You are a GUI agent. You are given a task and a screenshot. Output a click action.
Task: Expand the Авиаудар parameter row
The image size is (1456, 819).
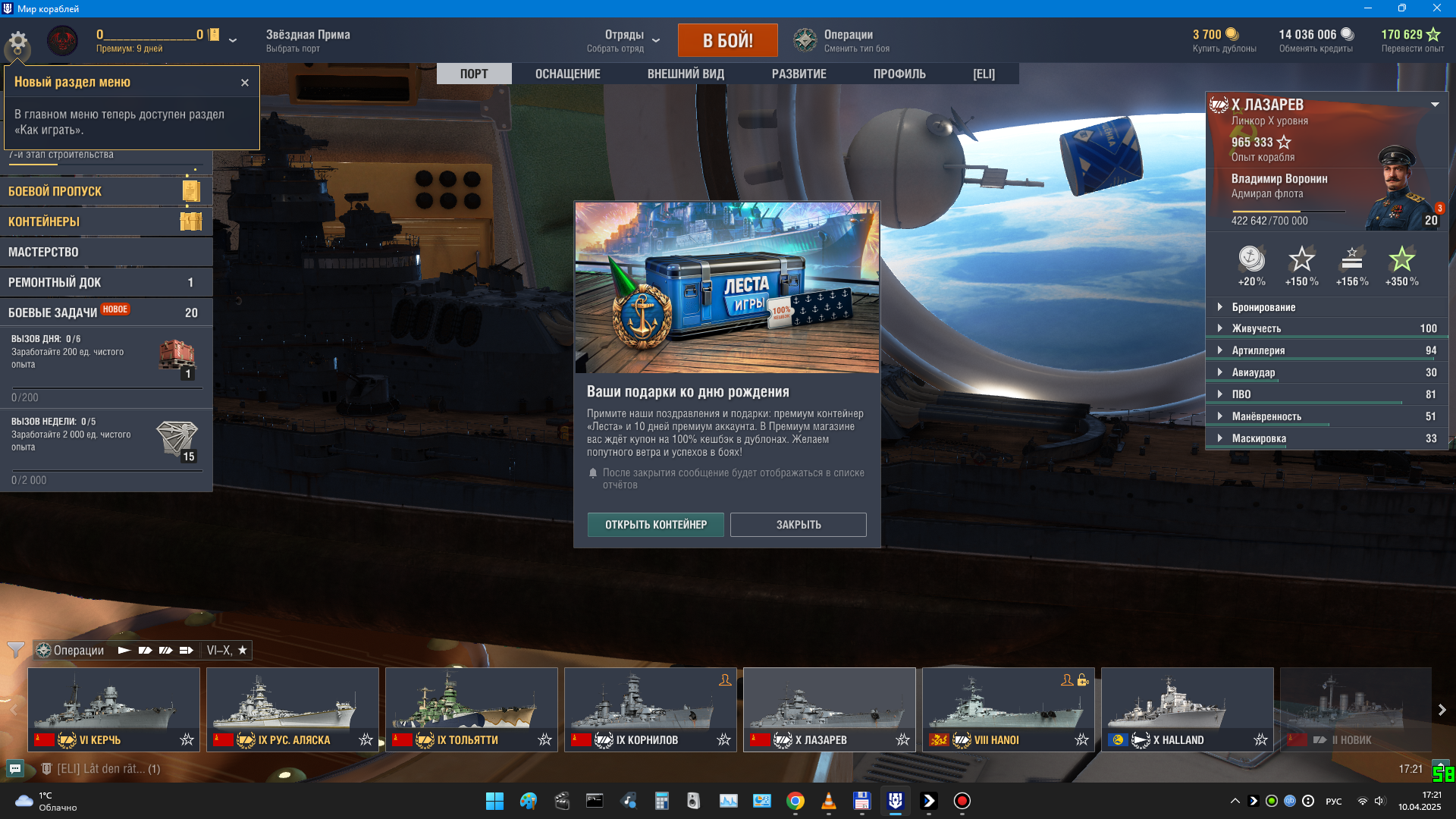[1327, 372]
